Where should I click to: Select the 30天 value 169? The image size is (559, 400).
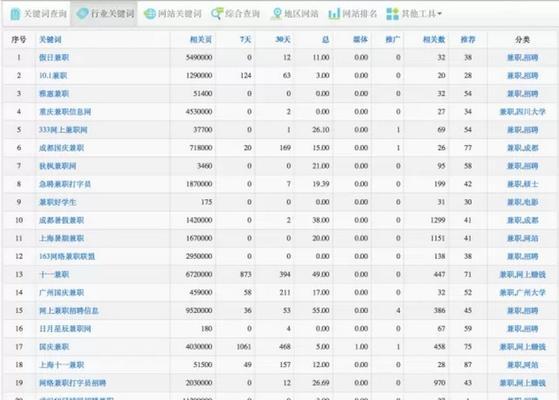point(285,148)
